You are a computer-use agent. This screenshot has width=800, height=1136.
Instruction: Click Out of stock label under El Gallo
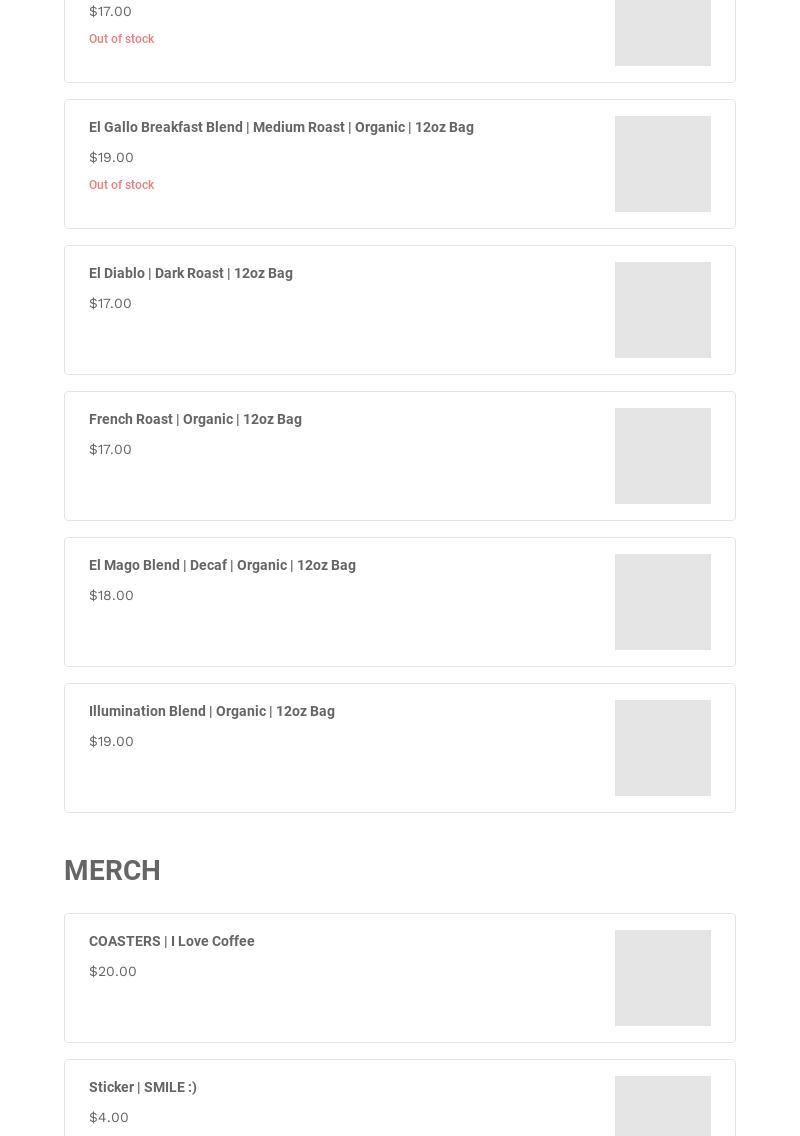click(121, 185)
